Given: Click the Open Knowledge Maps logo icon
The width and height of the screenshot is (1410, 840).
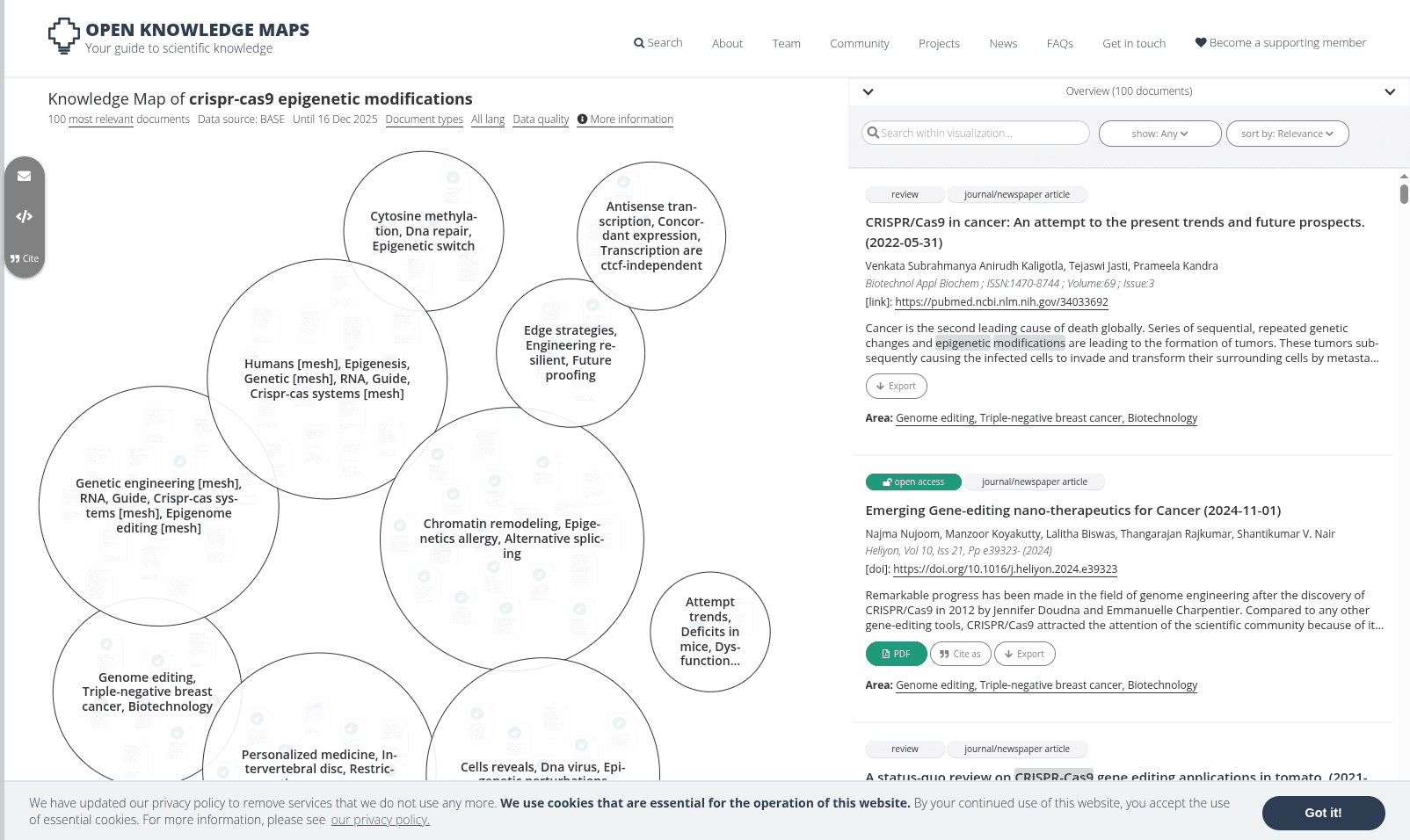Looking at the screenshot, I should pyautogui.click(x=63, y=36).
